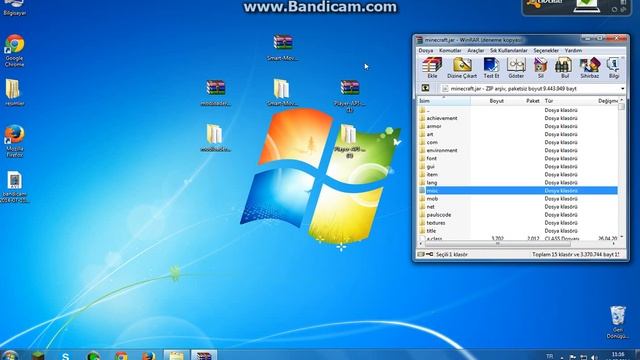Click the Google Chrome desktop shortcut

15,51
